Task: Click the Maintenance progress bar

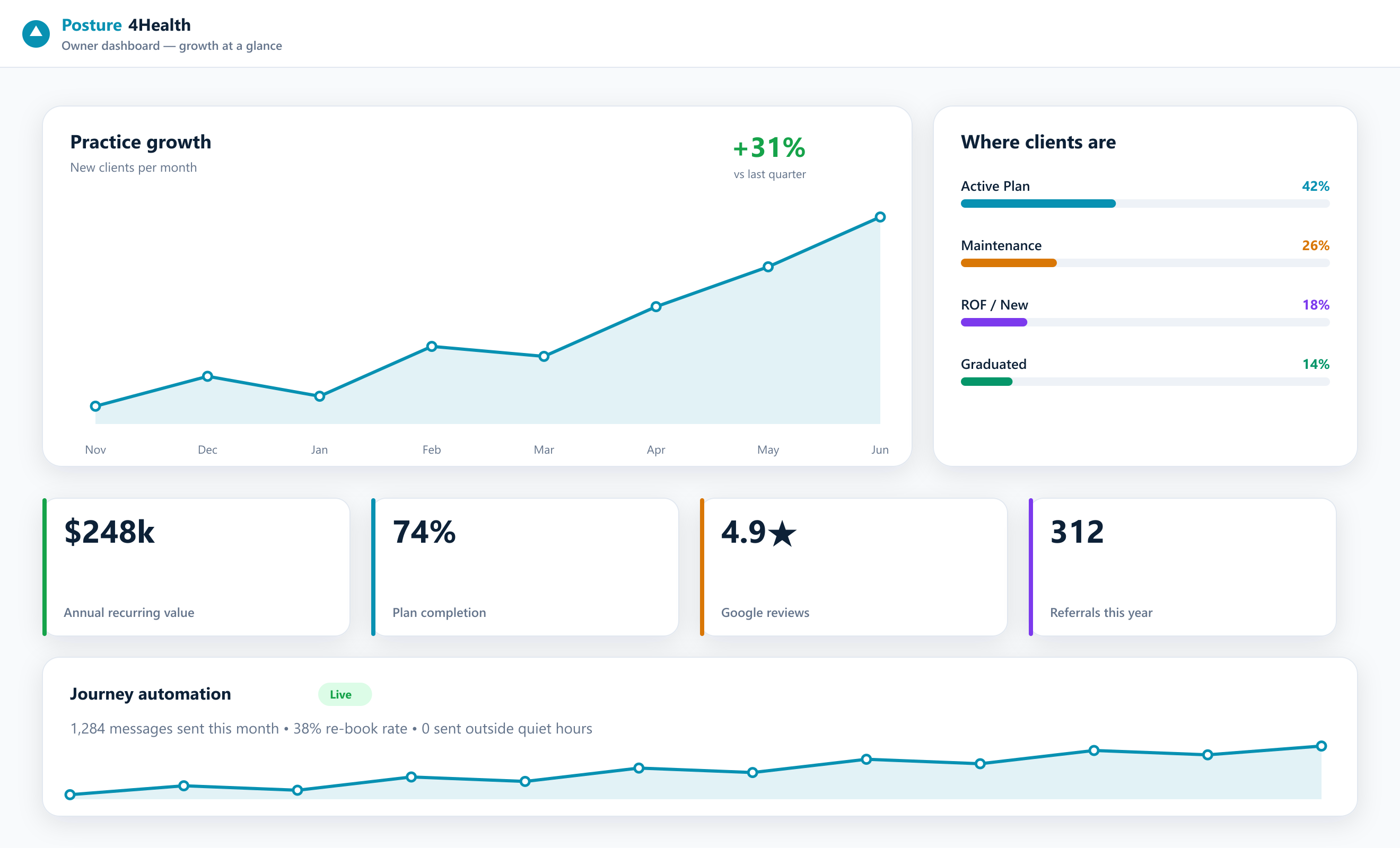Action: [x=1145, y=263]
